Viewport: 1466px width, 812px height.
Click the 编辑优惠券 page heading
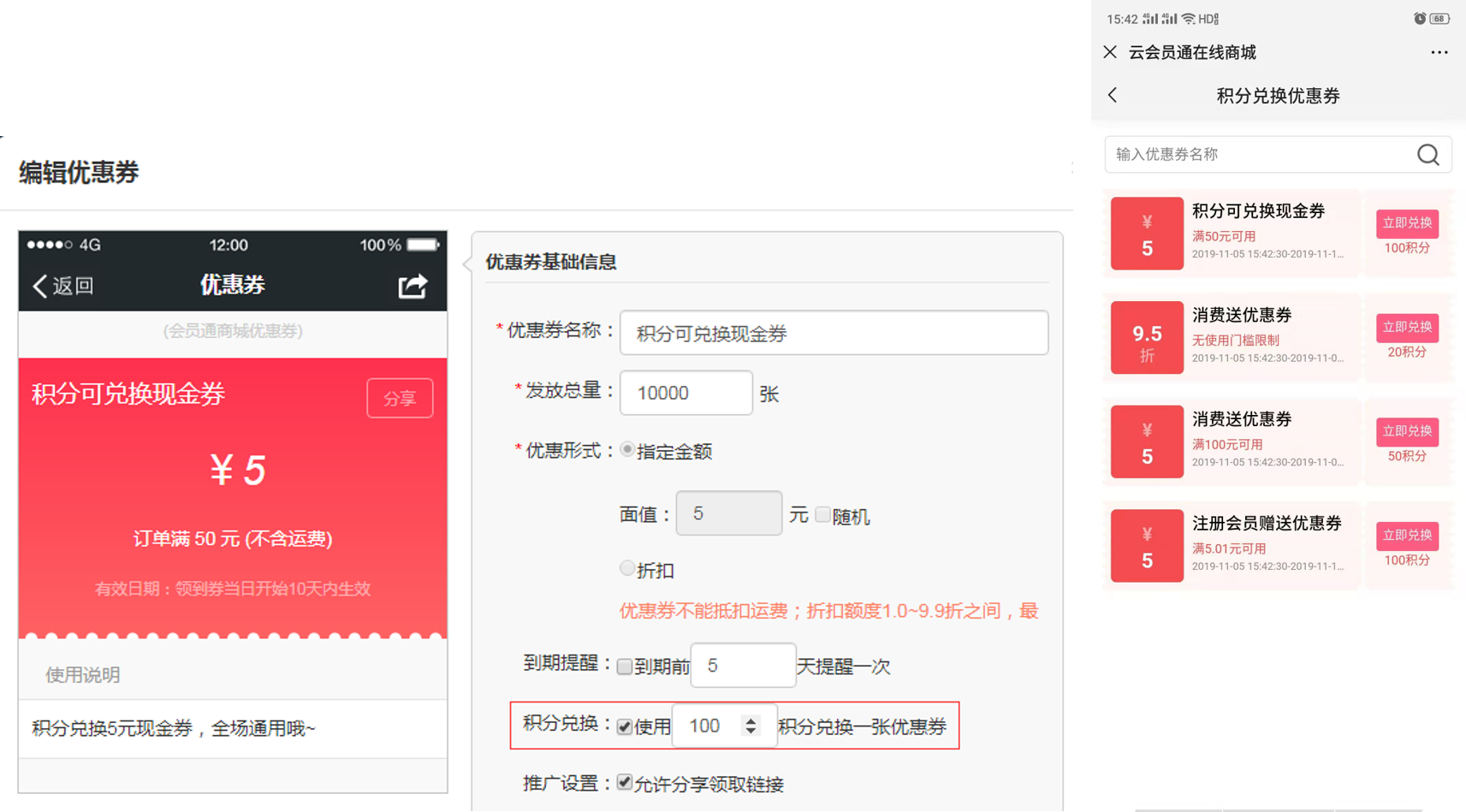pos(79,172)
